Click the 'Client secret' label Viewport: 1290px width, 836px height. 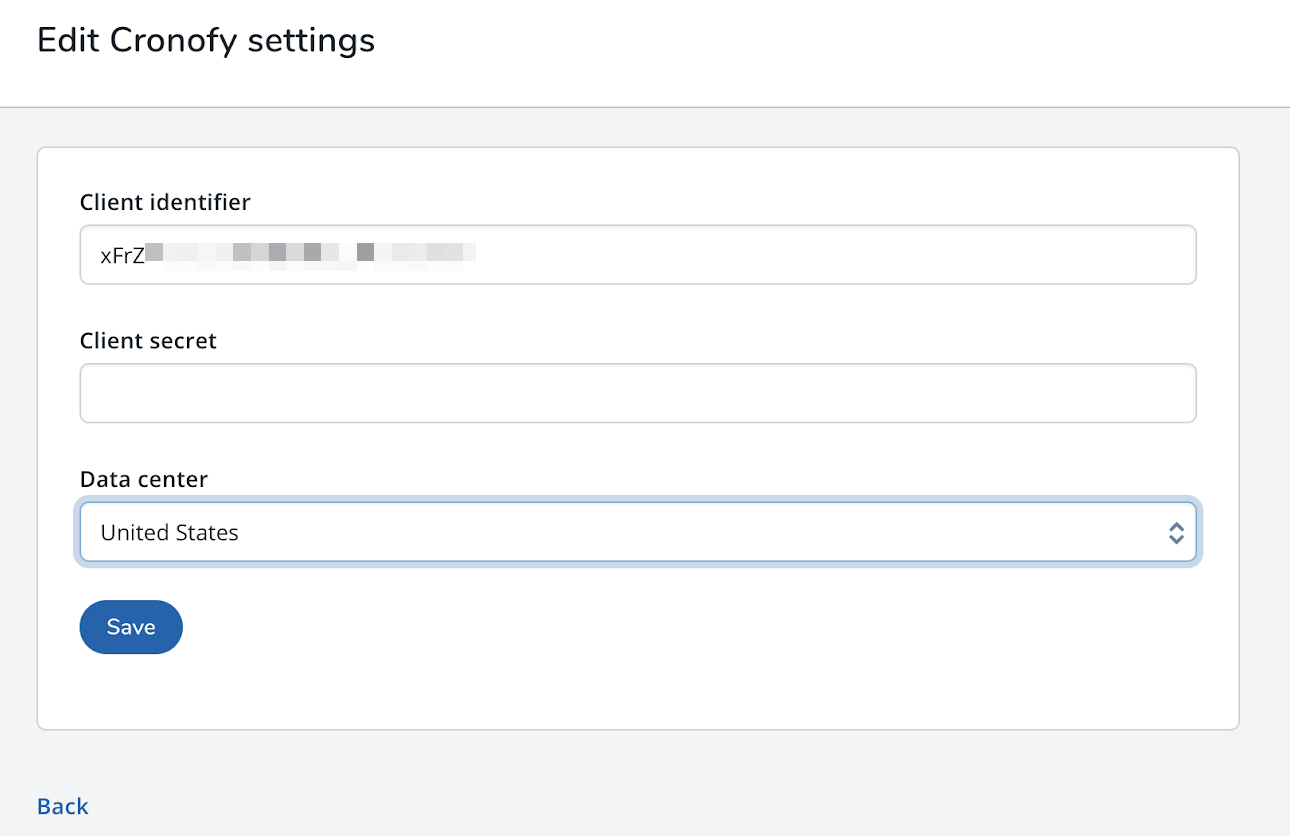point(148,340)
